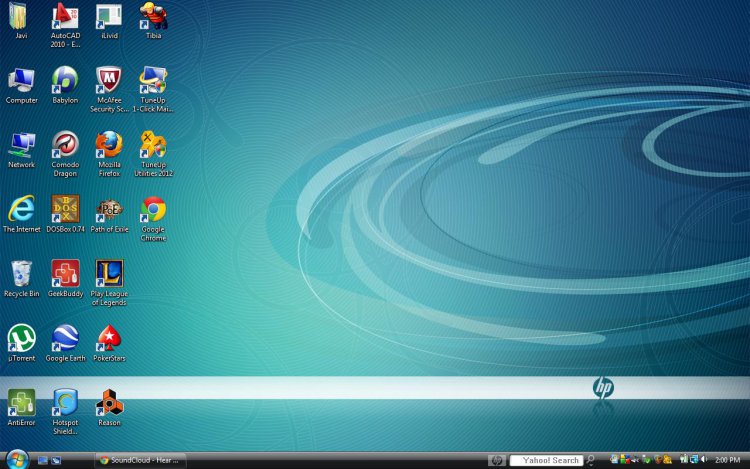Screen dimensions: 750x469
Task: Open the Reason desktop shortcut
Action: pos(109,408)
